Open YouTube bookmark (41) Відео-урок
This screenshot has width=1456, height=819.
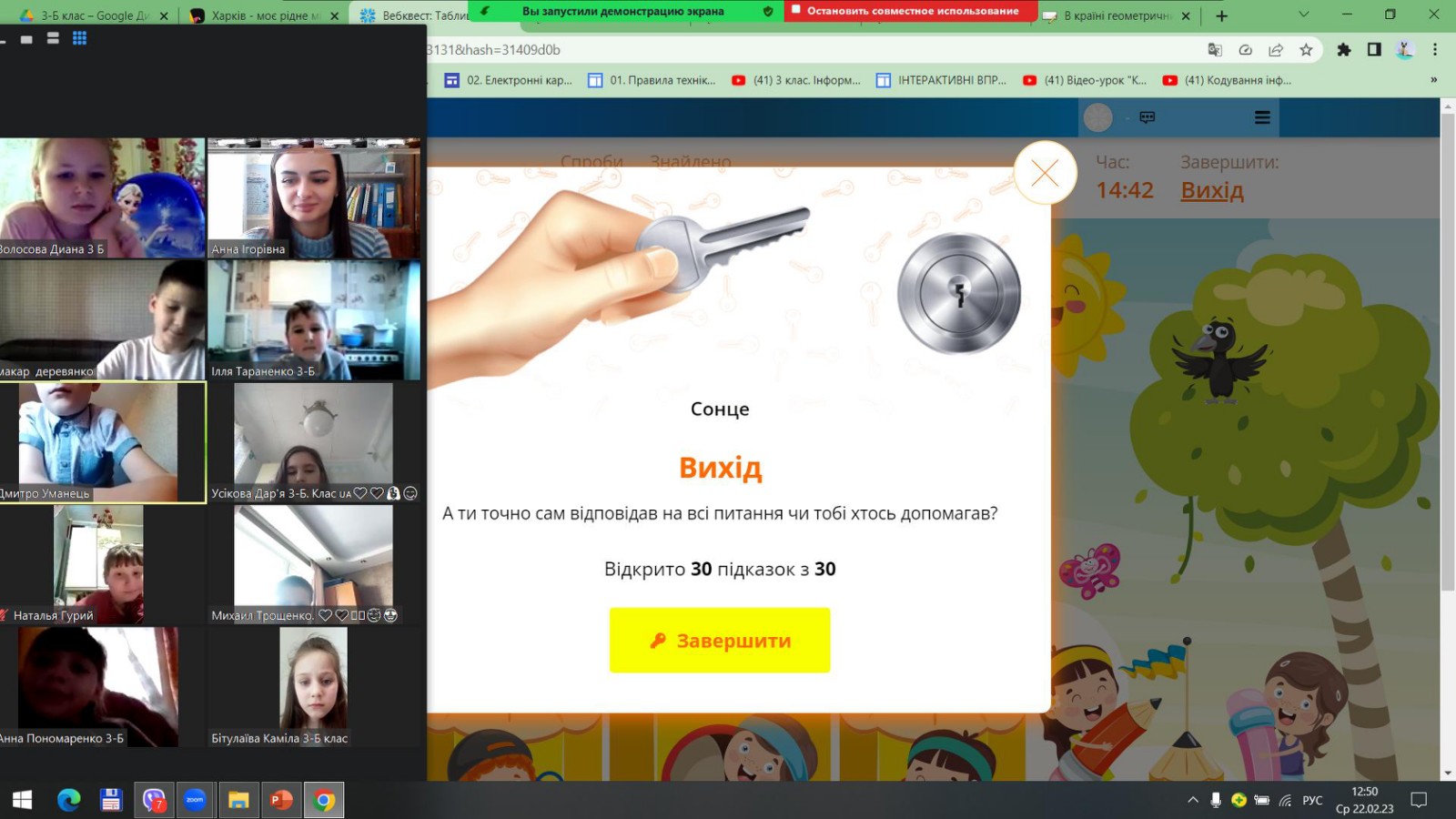[x=1084, y=80]
